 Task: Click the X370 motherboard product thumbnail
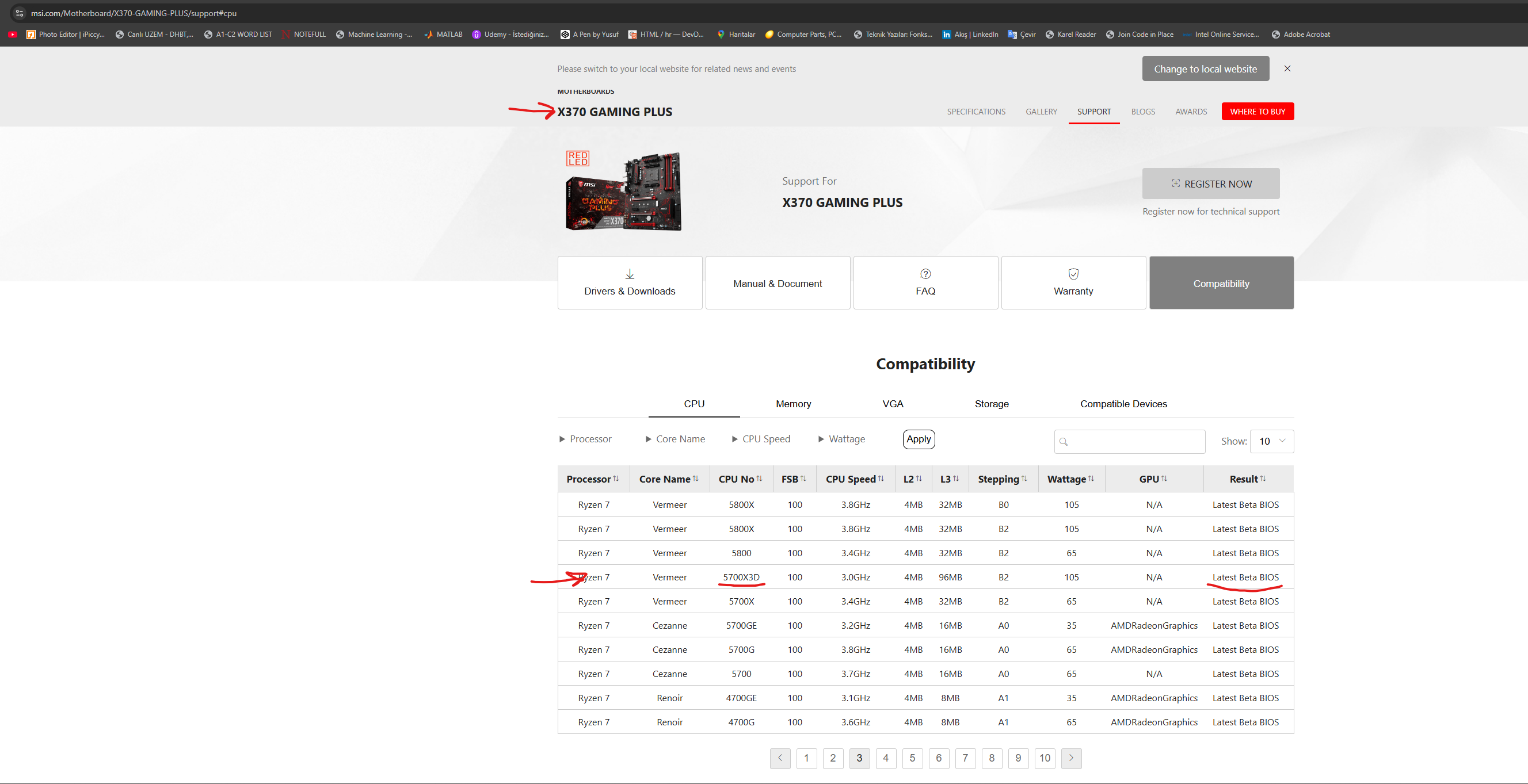(x=623, y=191)
